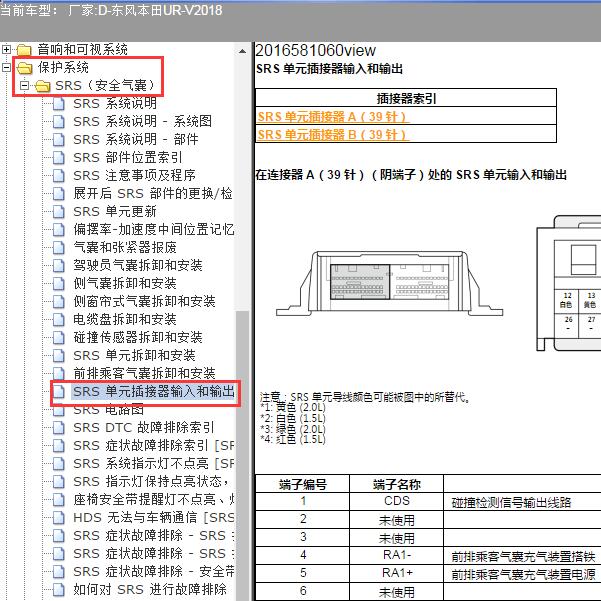Open SRS 注意事项及程序 entry
601x601 pixels.
(x=135, y=176)
